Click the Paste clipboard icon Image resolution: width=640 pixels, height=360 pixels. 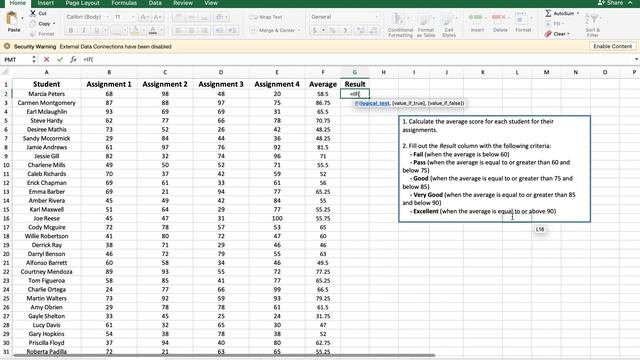coord(12,19)
